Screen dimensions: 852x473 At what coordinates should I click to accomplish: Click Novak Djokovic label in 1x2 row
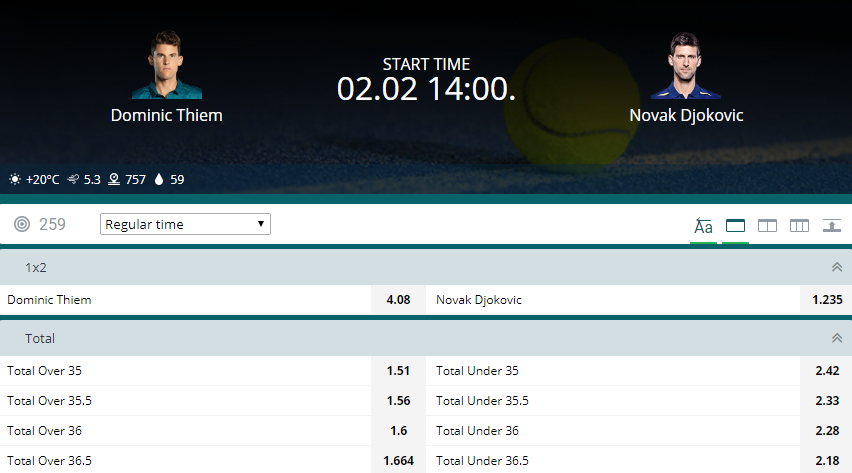[479, 300]
